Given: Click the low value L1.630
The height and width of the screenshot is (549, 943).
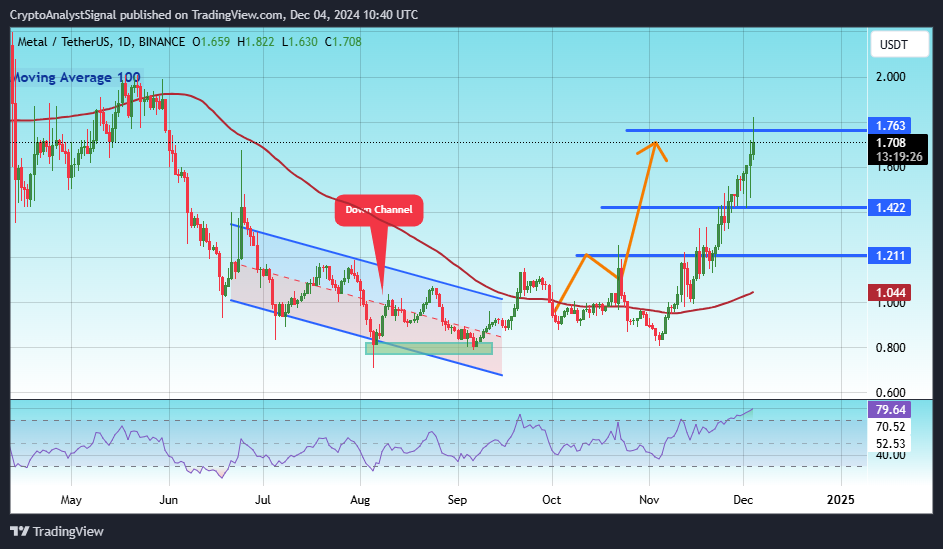Looking at the screenshot, I should [x=299, y=42].
